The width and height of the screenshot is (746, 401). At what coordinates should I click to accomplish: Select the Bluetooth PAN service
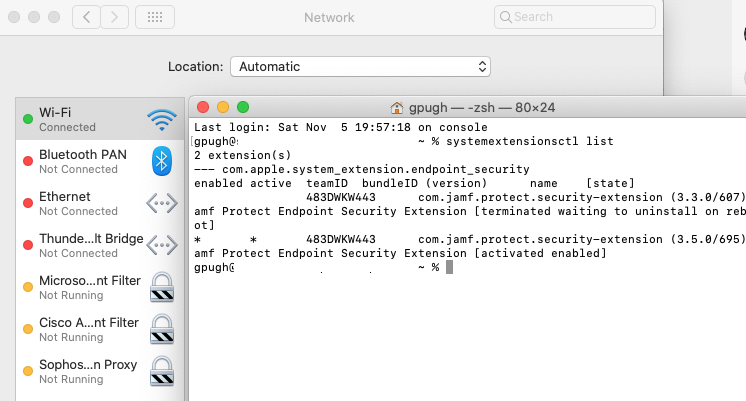(x=100, y=161)
